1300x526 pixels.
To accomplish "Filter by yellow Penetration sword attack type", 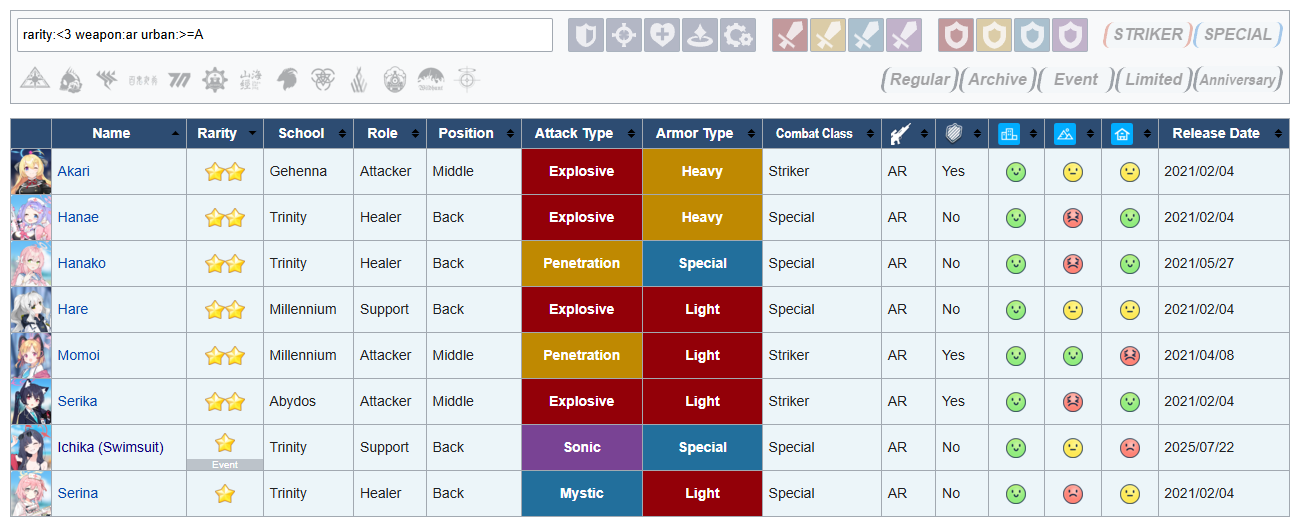I will tap(828, 35).
